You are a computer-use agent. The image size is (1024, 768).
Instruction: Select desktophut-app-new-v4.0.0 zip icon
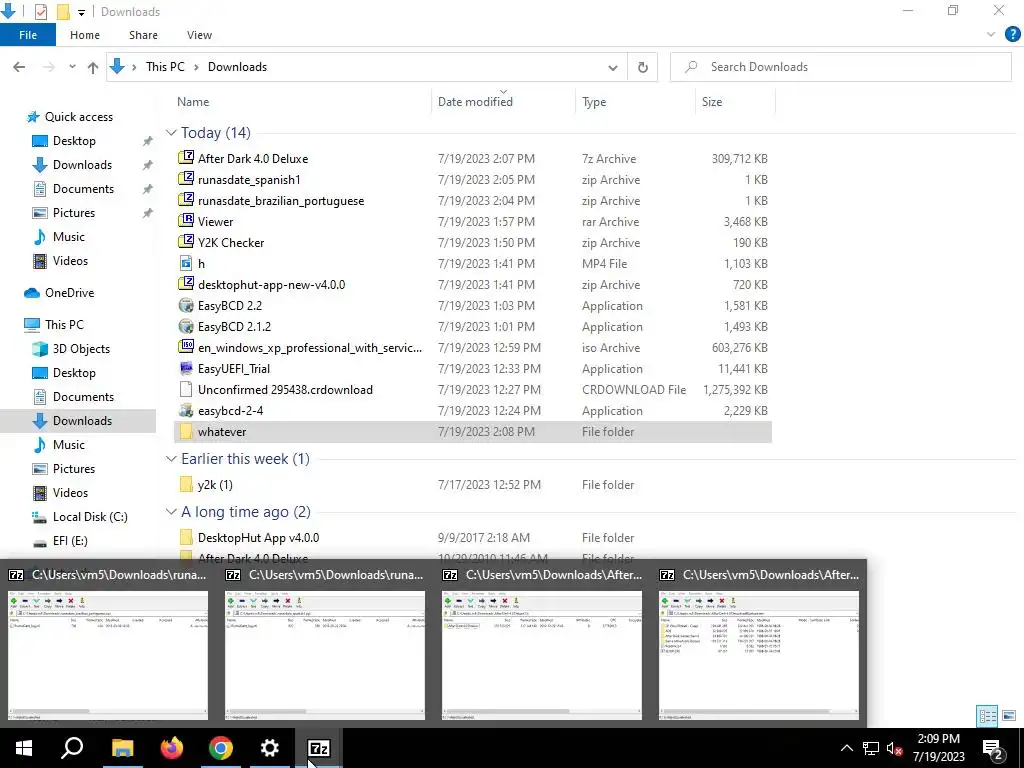click(x=186, y=284)
